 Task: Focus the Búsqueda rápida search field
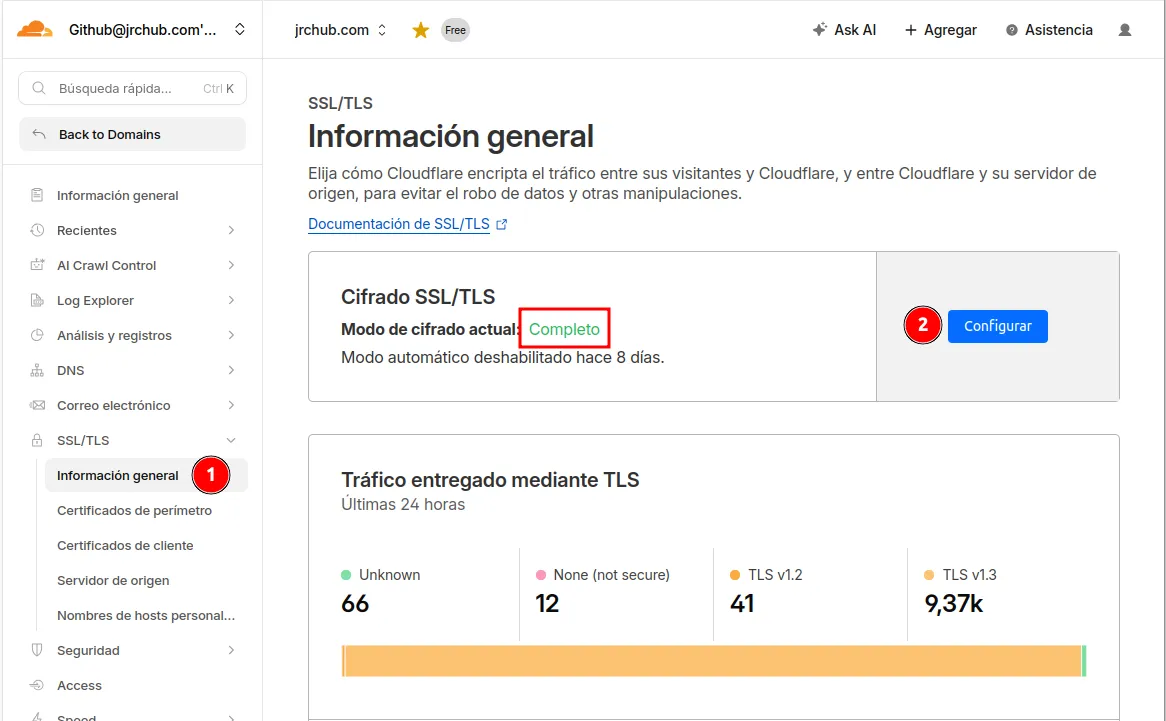pos(132,88)
